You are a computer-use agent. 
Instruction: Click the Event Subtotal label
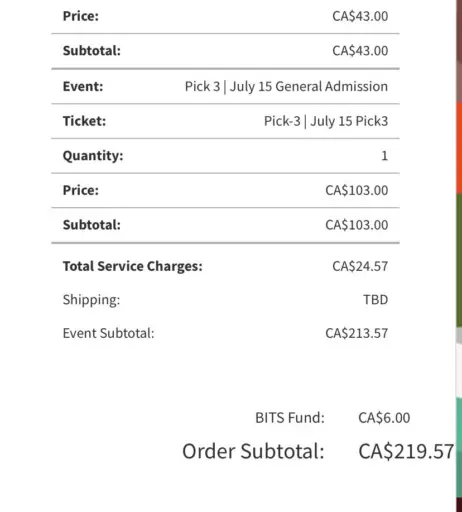(x=109, y=333)
